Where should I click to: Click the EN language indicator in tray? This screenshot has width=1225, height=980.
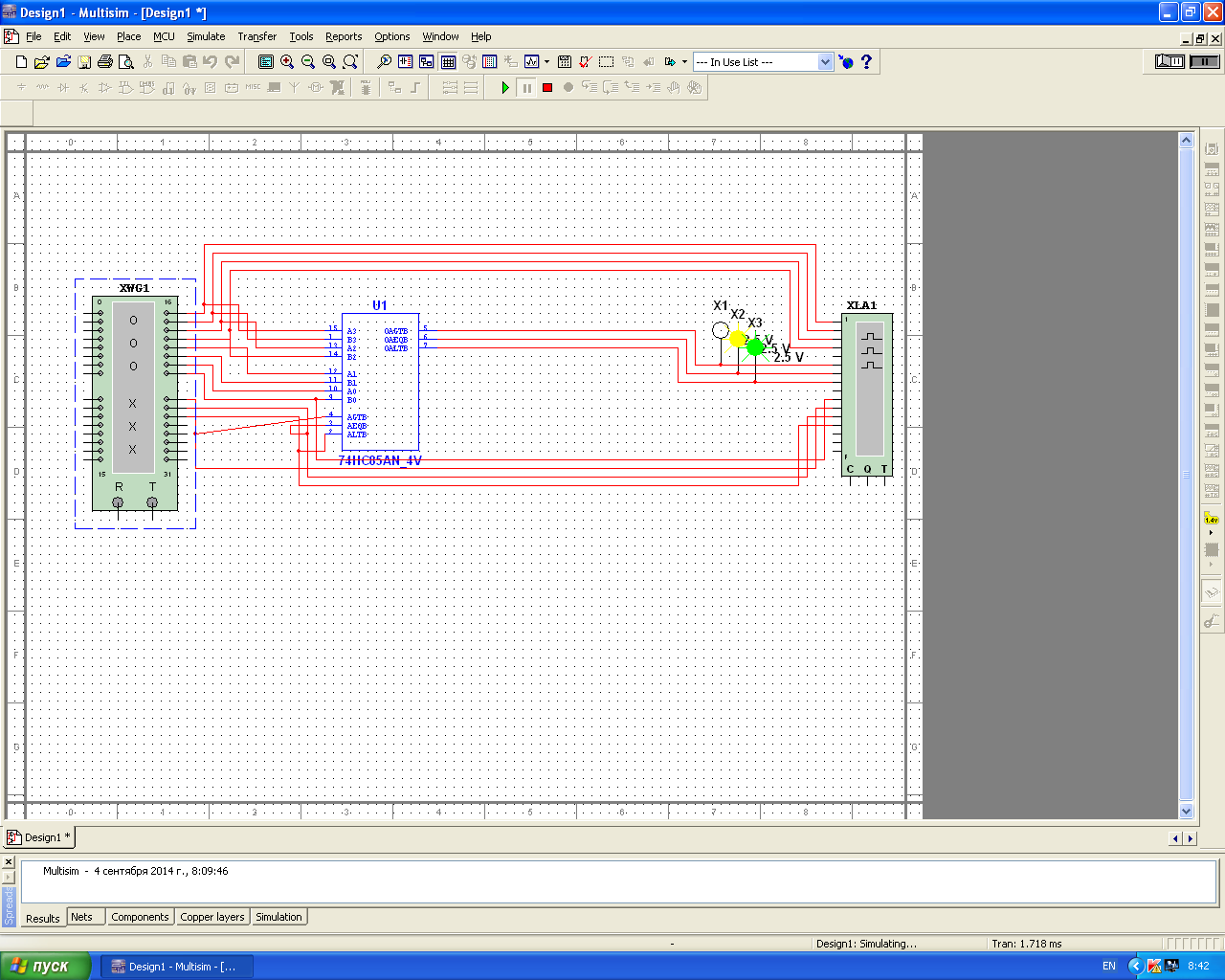pyautogui.click(x=1109, y=967)
